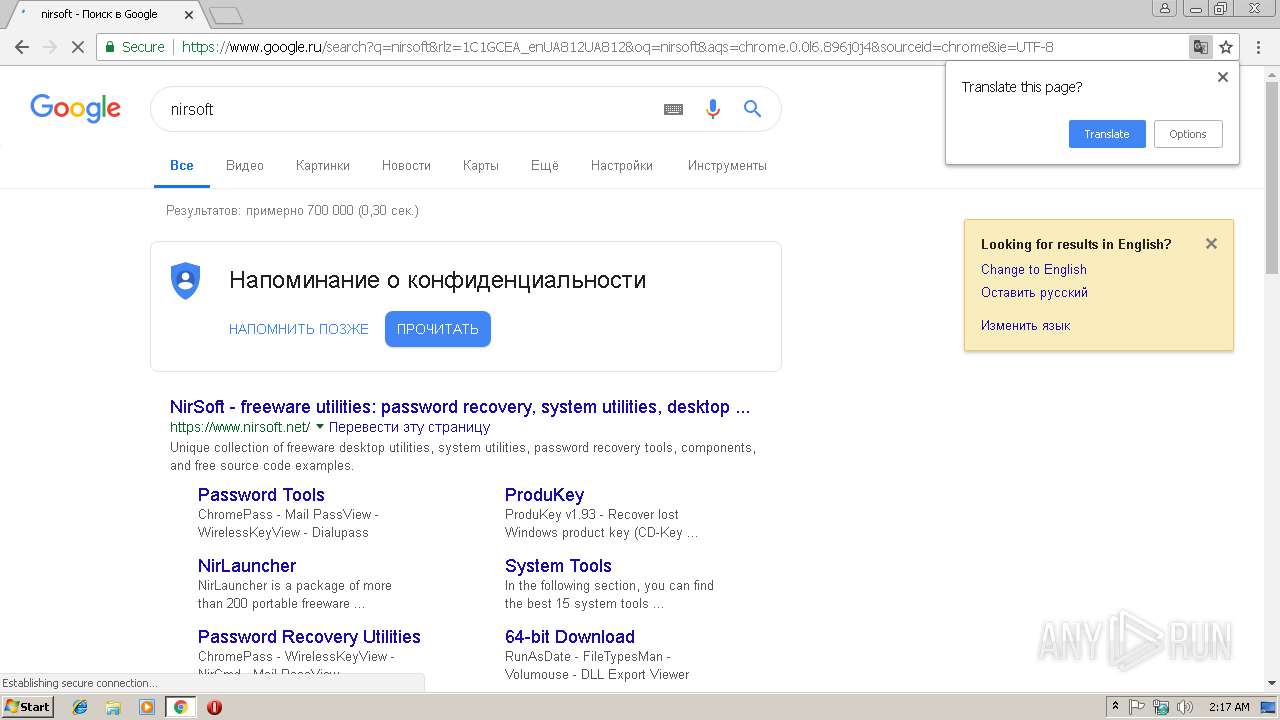Click the volume icon in system tray

pos(1185,707)
